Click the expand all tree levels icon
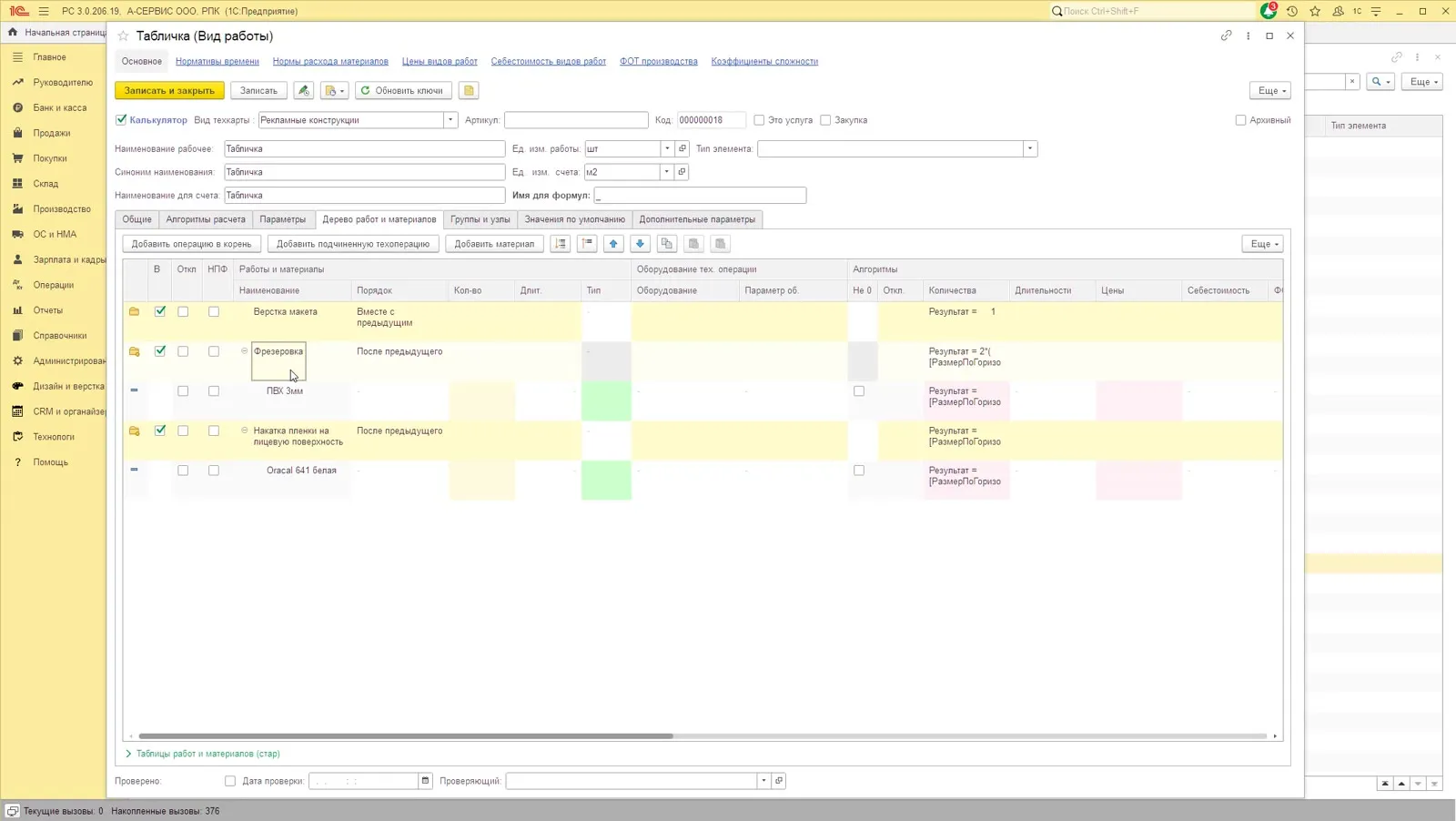Image resolution: width=1456 pixels, height=821 pixels. tap(561, 244)
